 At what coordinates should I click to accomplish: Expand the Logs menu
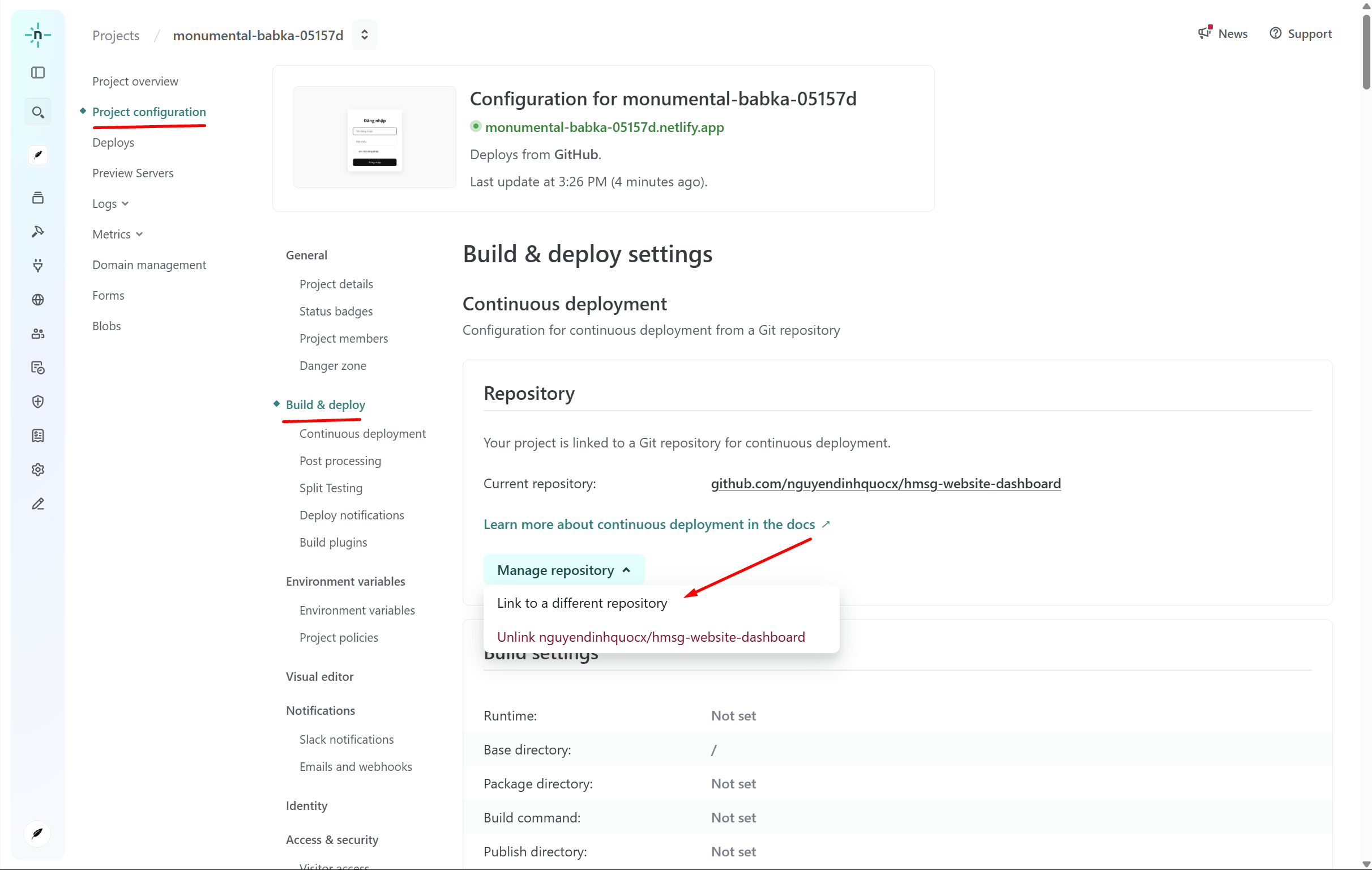(x=110, y=203)
